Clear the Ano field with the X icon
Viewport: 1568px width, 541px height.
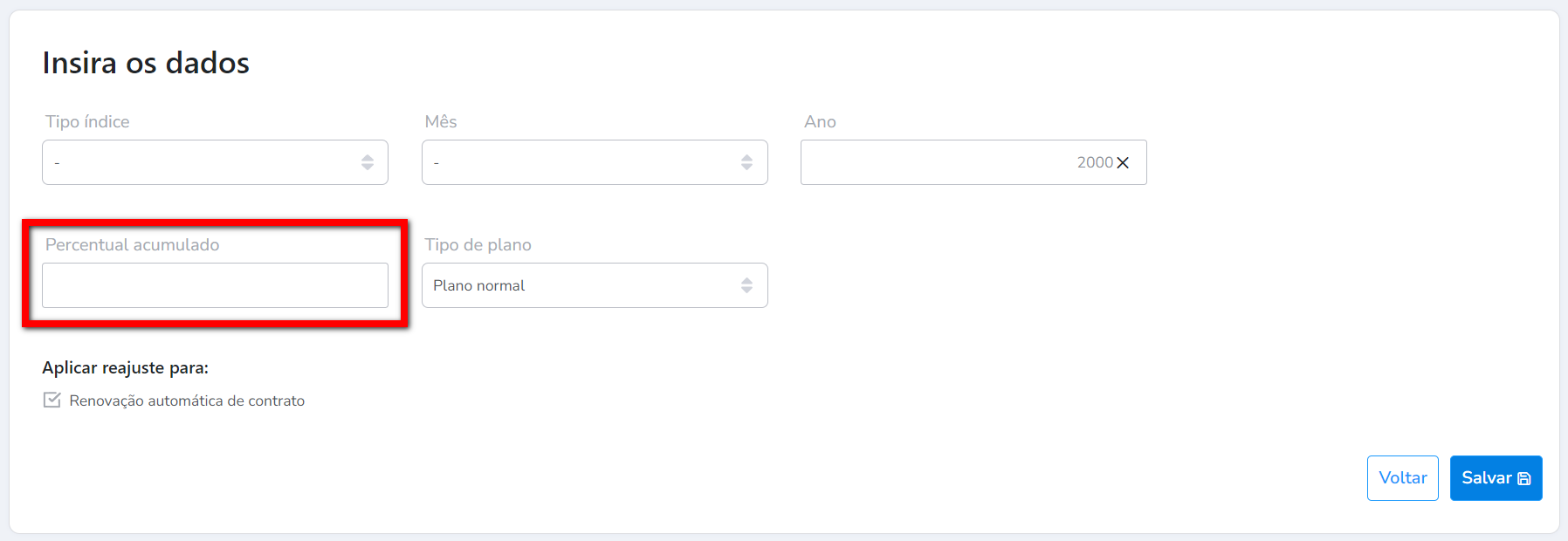[1123, 163]
